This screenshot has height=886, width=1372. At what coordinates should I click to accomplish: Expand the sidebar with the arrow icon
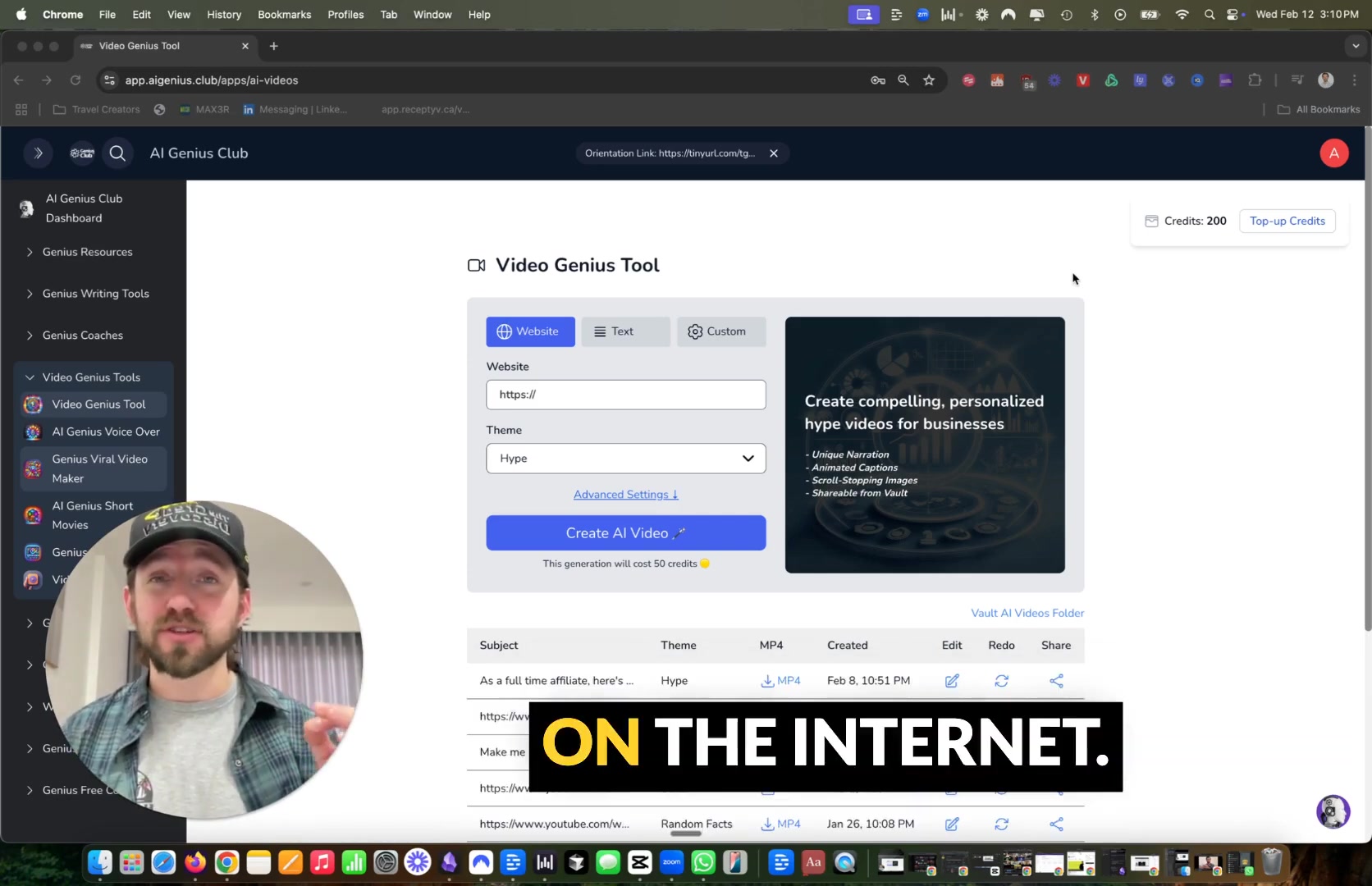tap(38, 153)
